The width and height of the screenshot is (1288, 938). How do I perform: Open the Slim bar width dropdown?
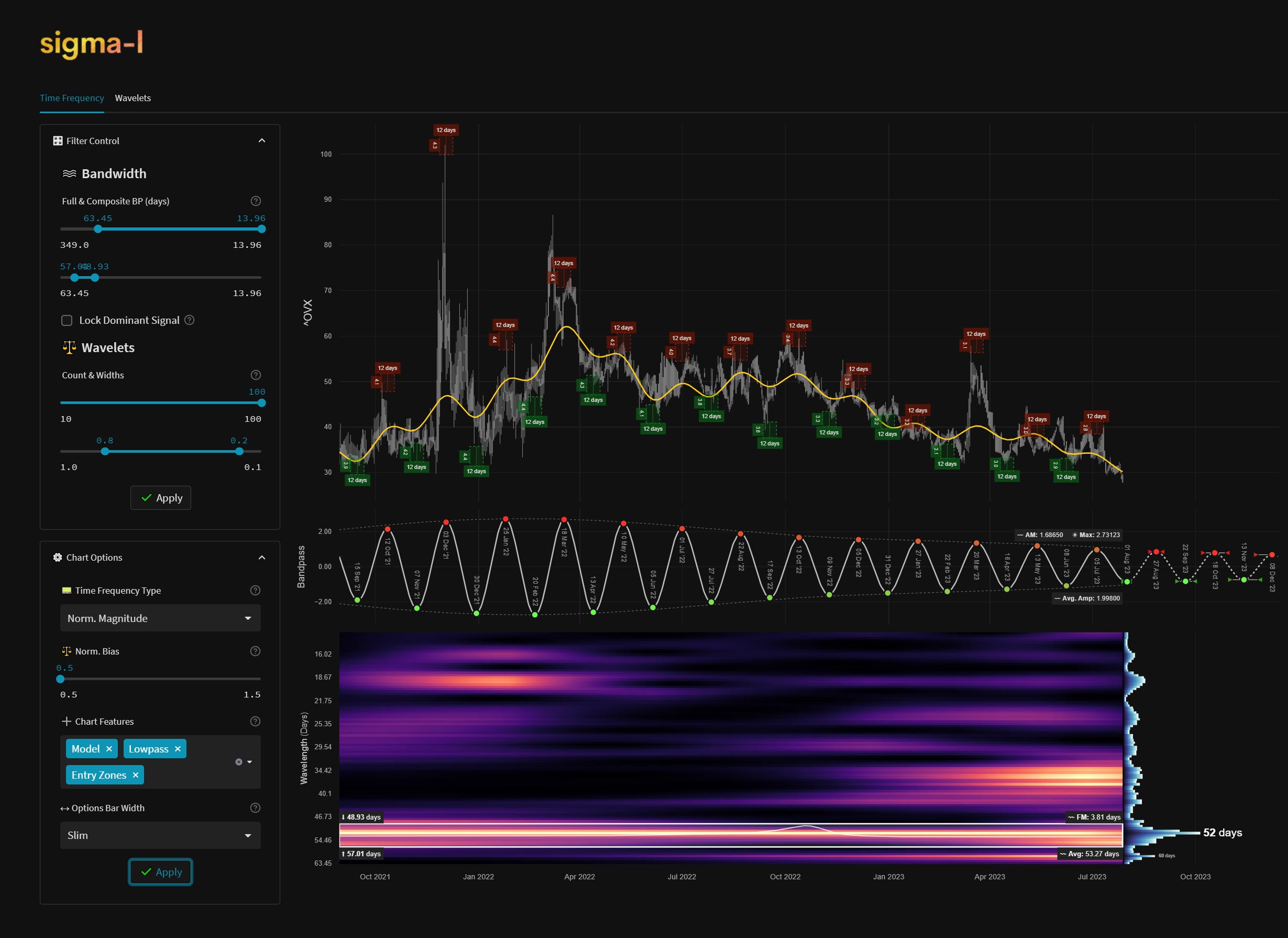click(160, 835)
